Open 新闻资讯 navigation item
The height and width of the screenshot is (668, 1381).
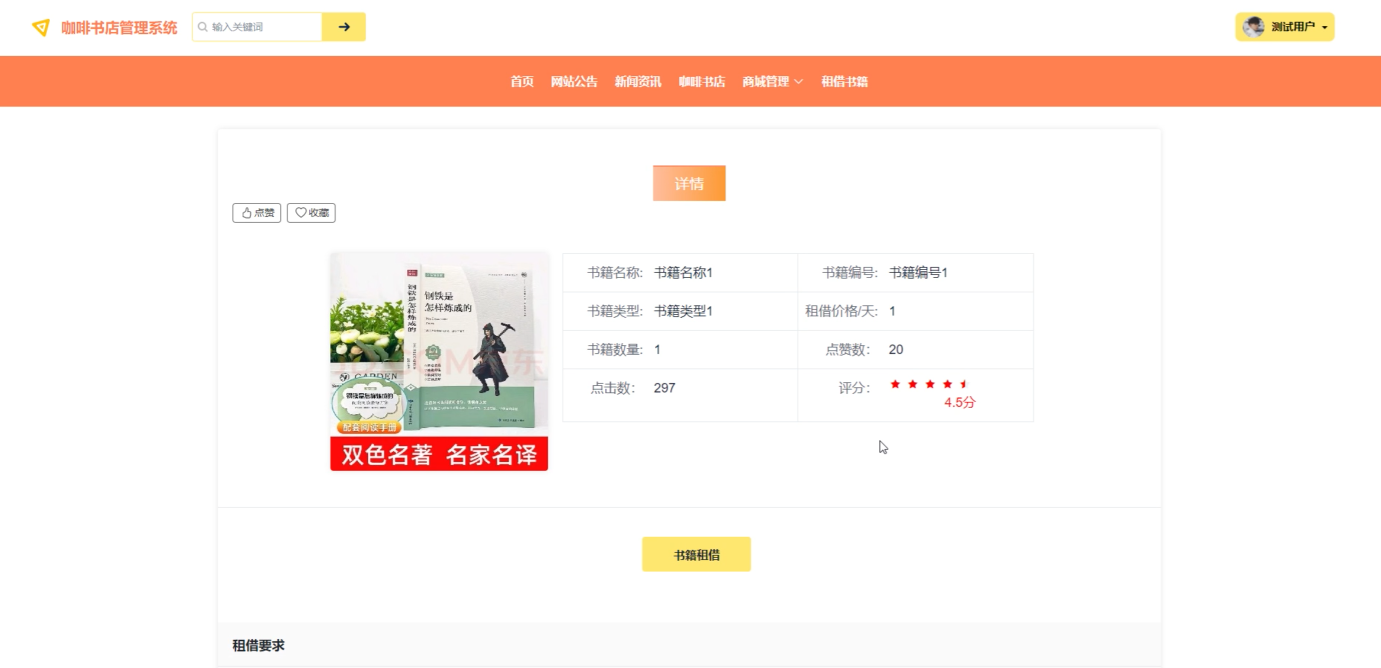click(x=638, y=82)
